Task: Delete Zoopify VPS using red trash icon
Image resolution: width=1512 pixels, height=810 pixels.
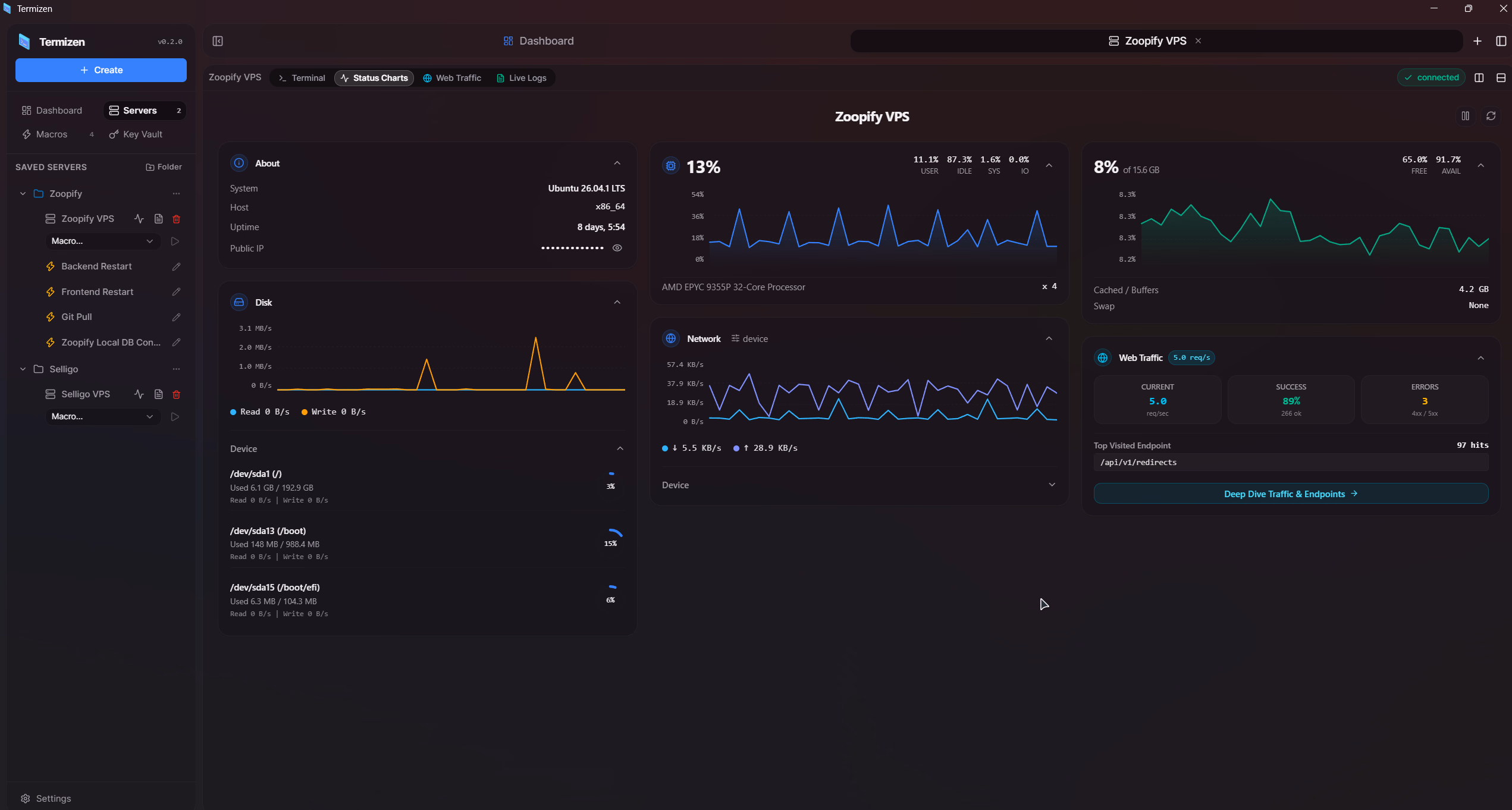Action: tap(176, 219)
